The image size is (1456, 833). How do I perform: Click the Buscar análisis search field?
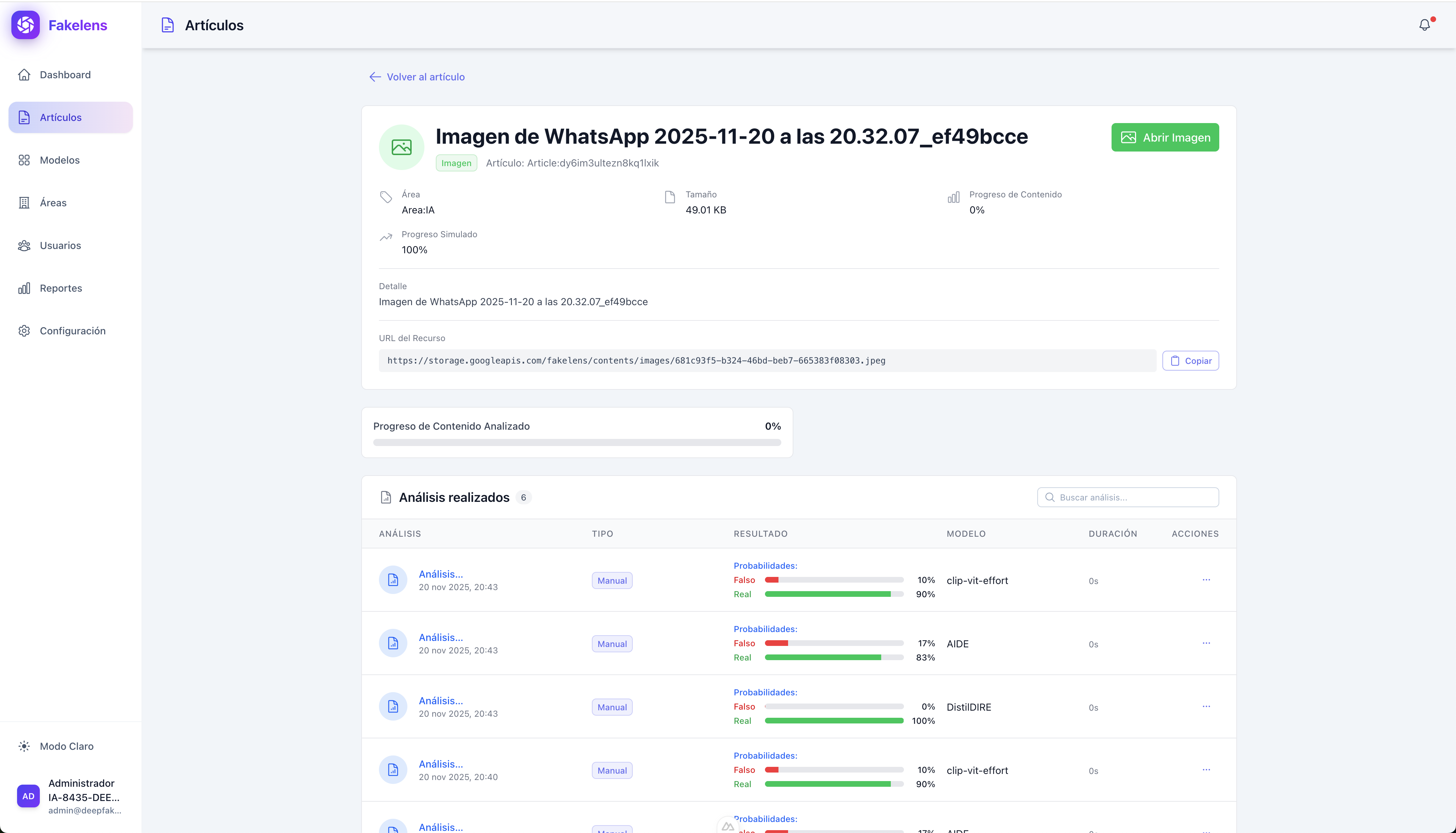[x=1128, y=497]
